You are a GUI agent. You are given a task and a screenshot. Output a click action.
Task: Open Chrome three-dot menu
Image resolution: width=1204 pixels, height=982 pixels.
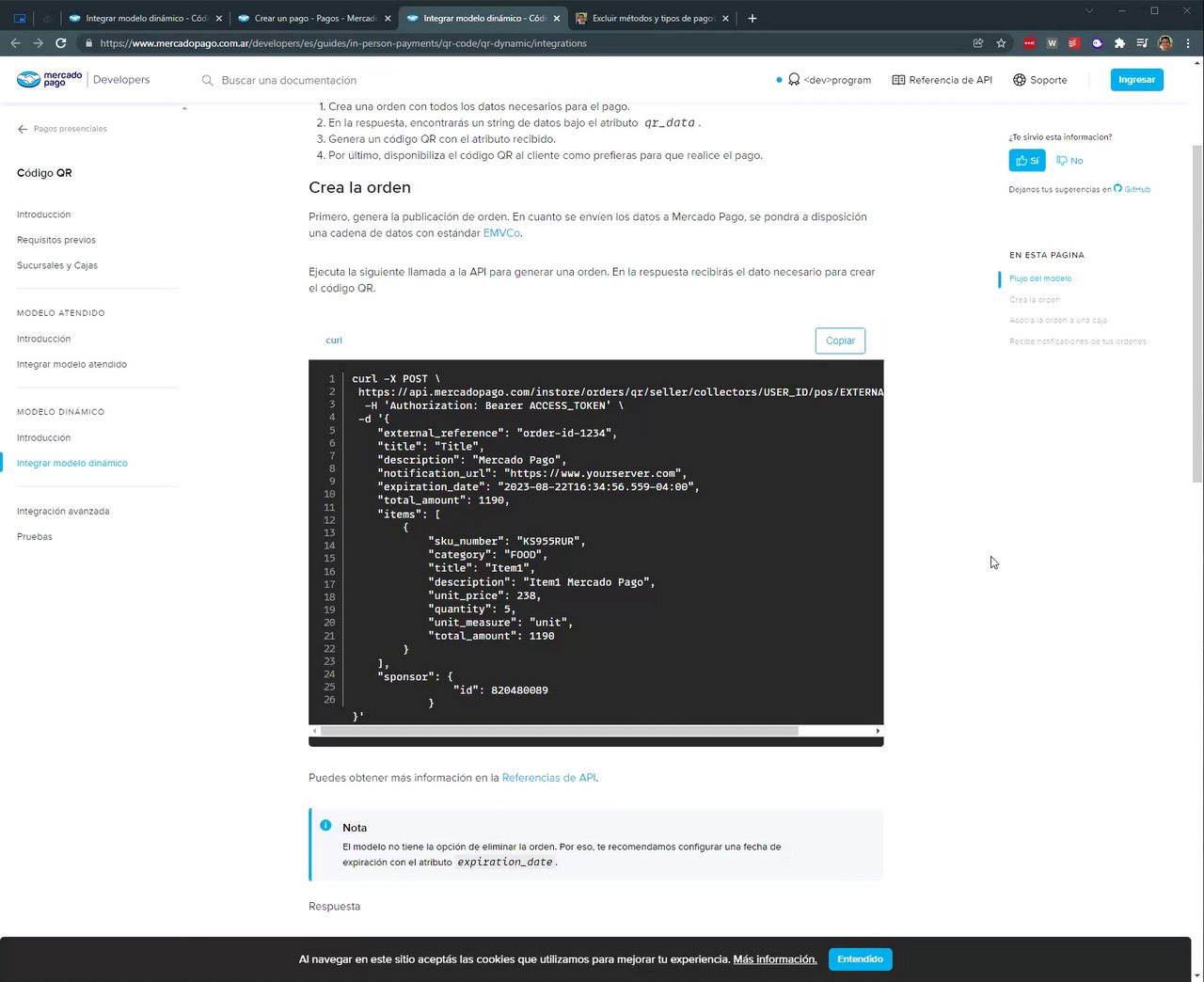pyautogui.click(x=1189, y=43)
